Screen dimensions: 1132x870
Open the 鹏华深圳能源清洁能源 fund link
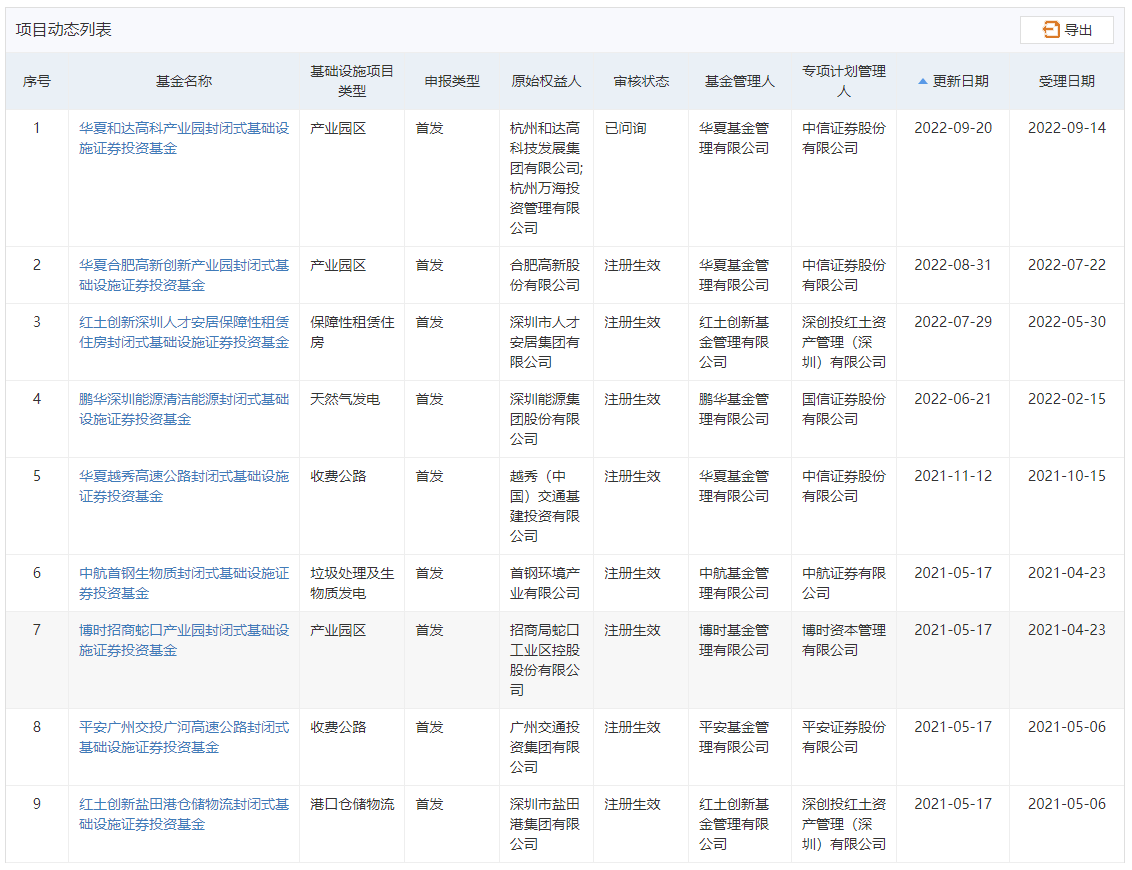tap(184, 409)
